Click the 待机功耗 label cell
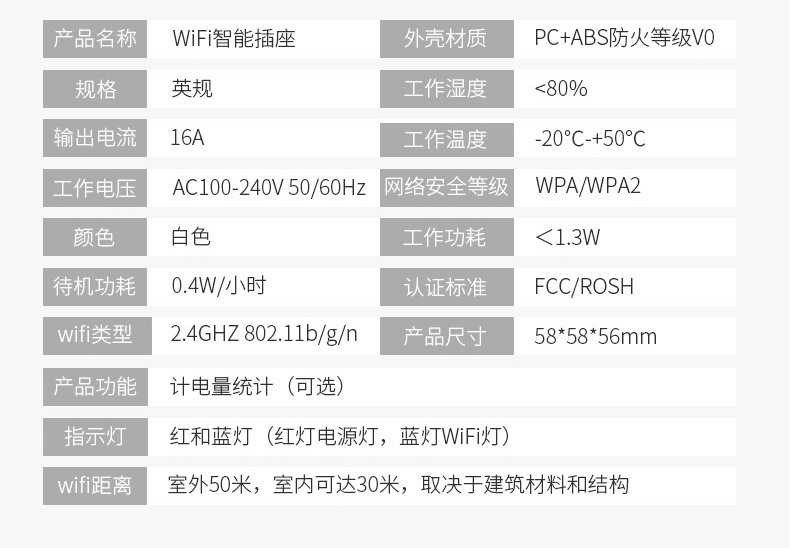Screen dimensions: 790x548 95,287
